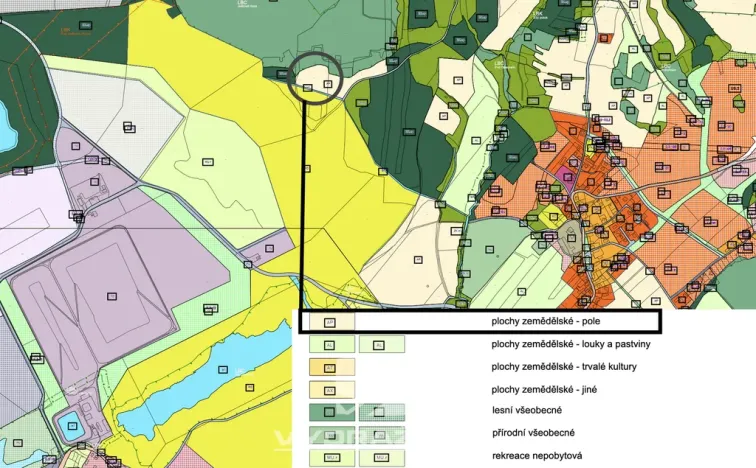This screenshot has height=468, width=756.
Task: Click the 'plochy zemědělské - pole' legend label
Action: click(546, 321)
